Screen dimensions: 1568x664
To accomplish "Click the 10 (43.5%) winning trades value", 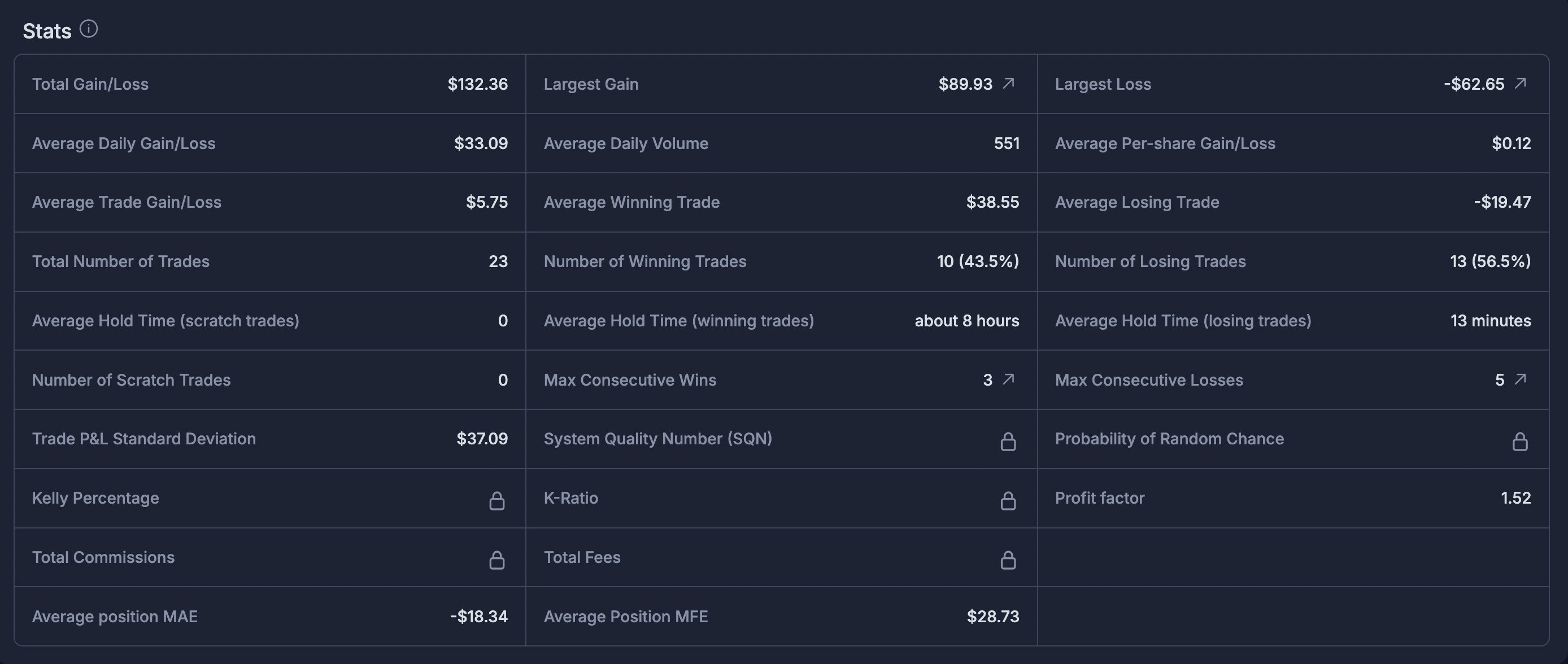I will (x=978, y=262).
